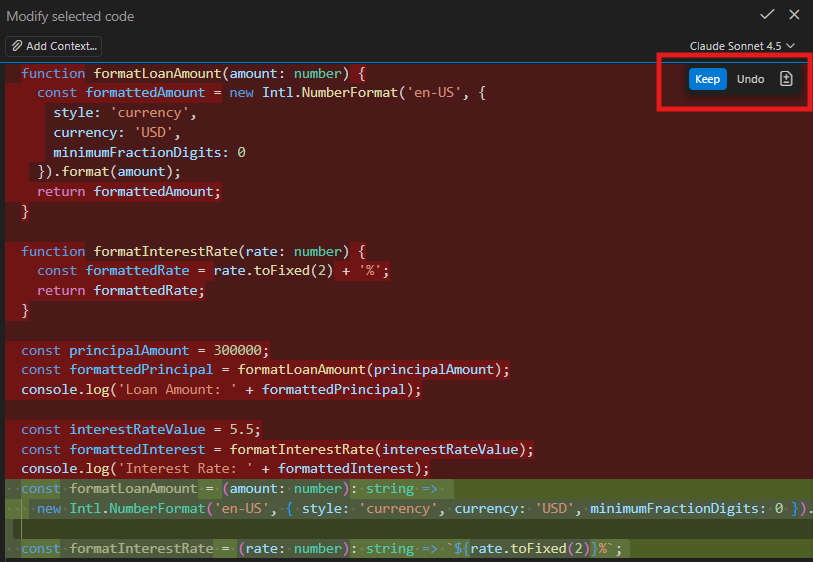Accept changes with the checkmark icon

point(767,15)
